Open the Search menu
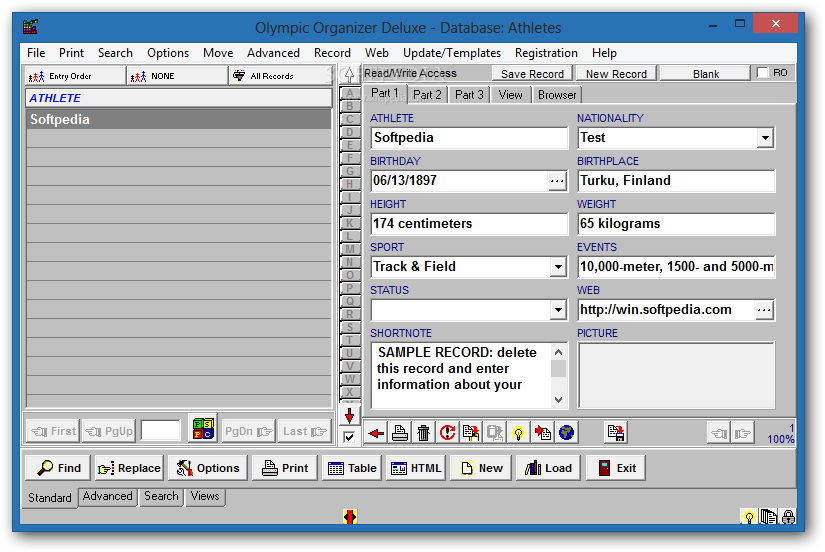Image resolution: width=825 pixels, height=552 pixels. (115, 53)
